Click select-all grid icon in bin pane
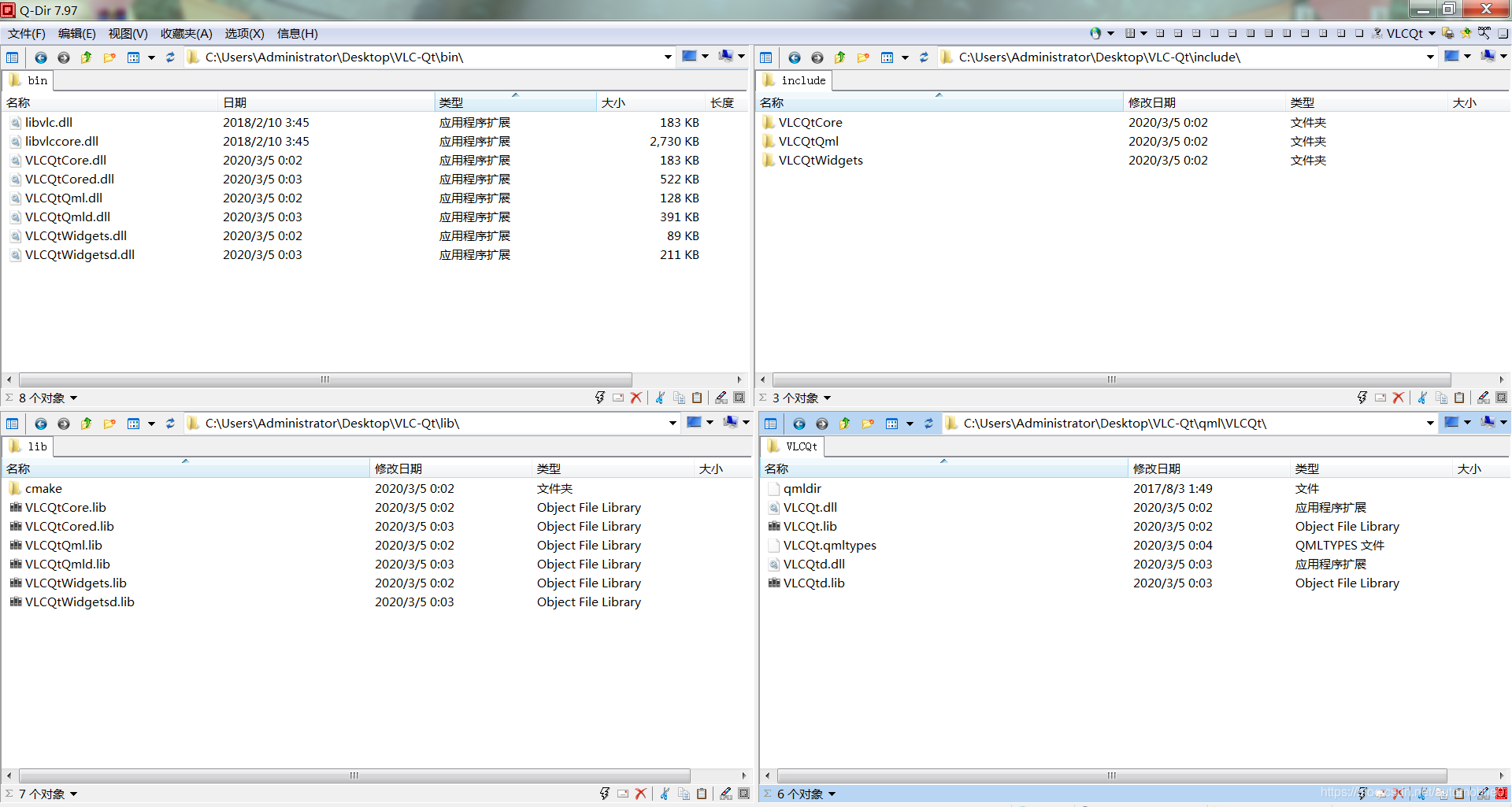 click(x=739, y=398)
